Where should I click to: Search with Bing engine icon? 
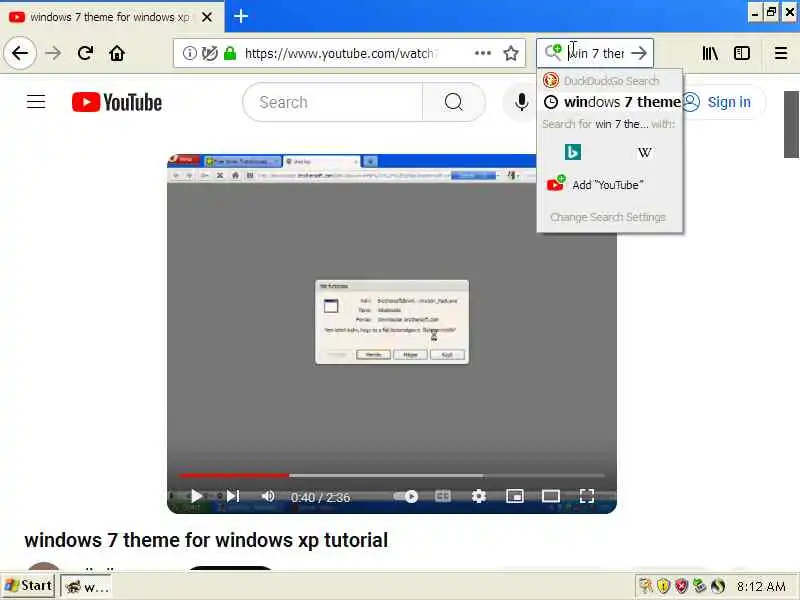point(573,152)
